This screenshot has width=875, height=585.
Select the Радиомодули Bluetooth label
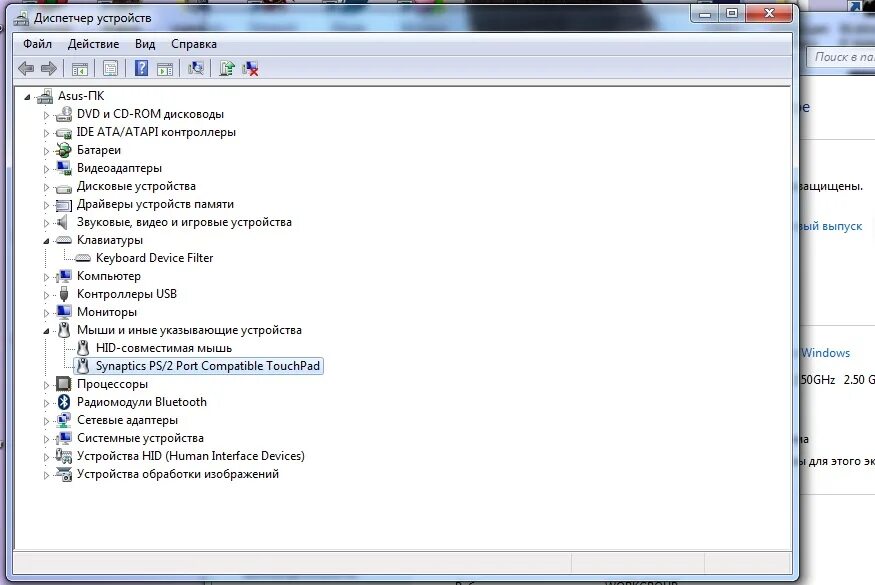point(142,402)
